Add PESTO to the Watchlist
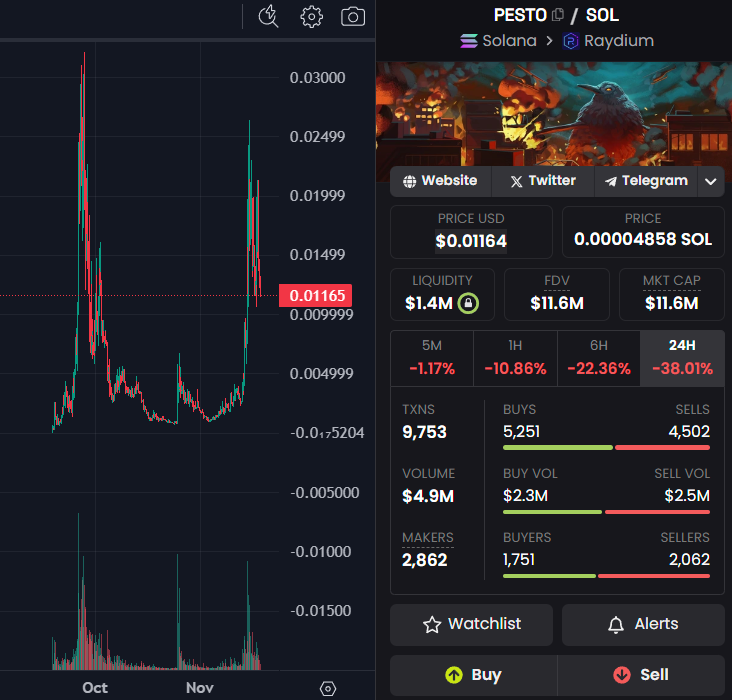The width and height of the screenshot is (732, 700). 472,625
